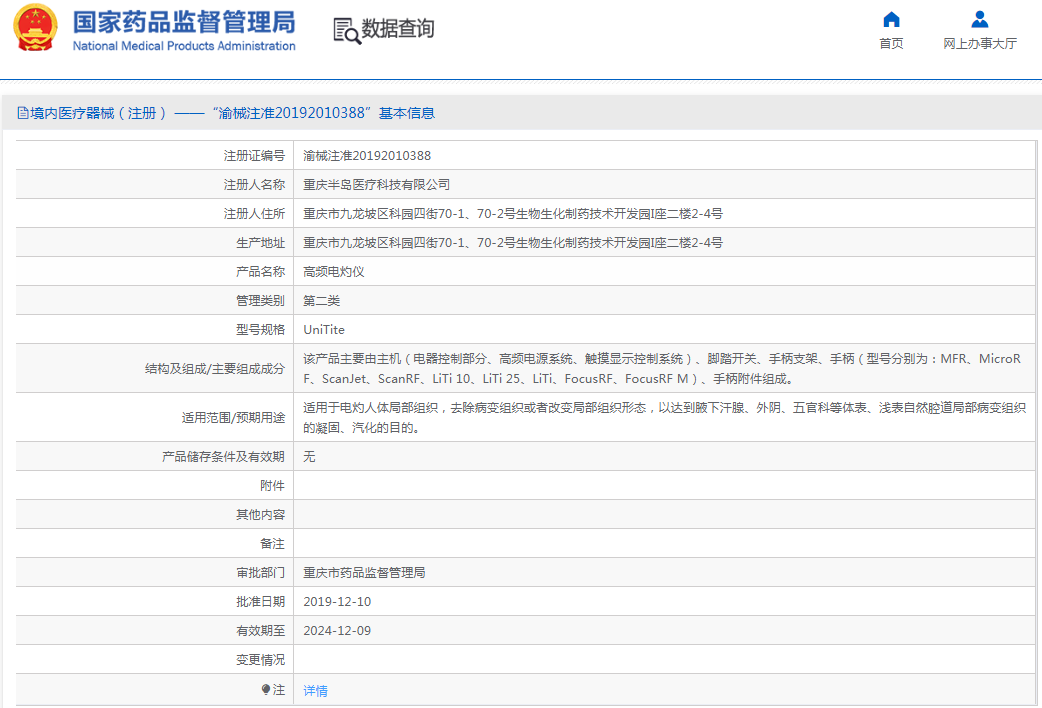Click the document icon before 境内医疗器械
Viewport: 1042px width, 708px height.
point(23,113)
